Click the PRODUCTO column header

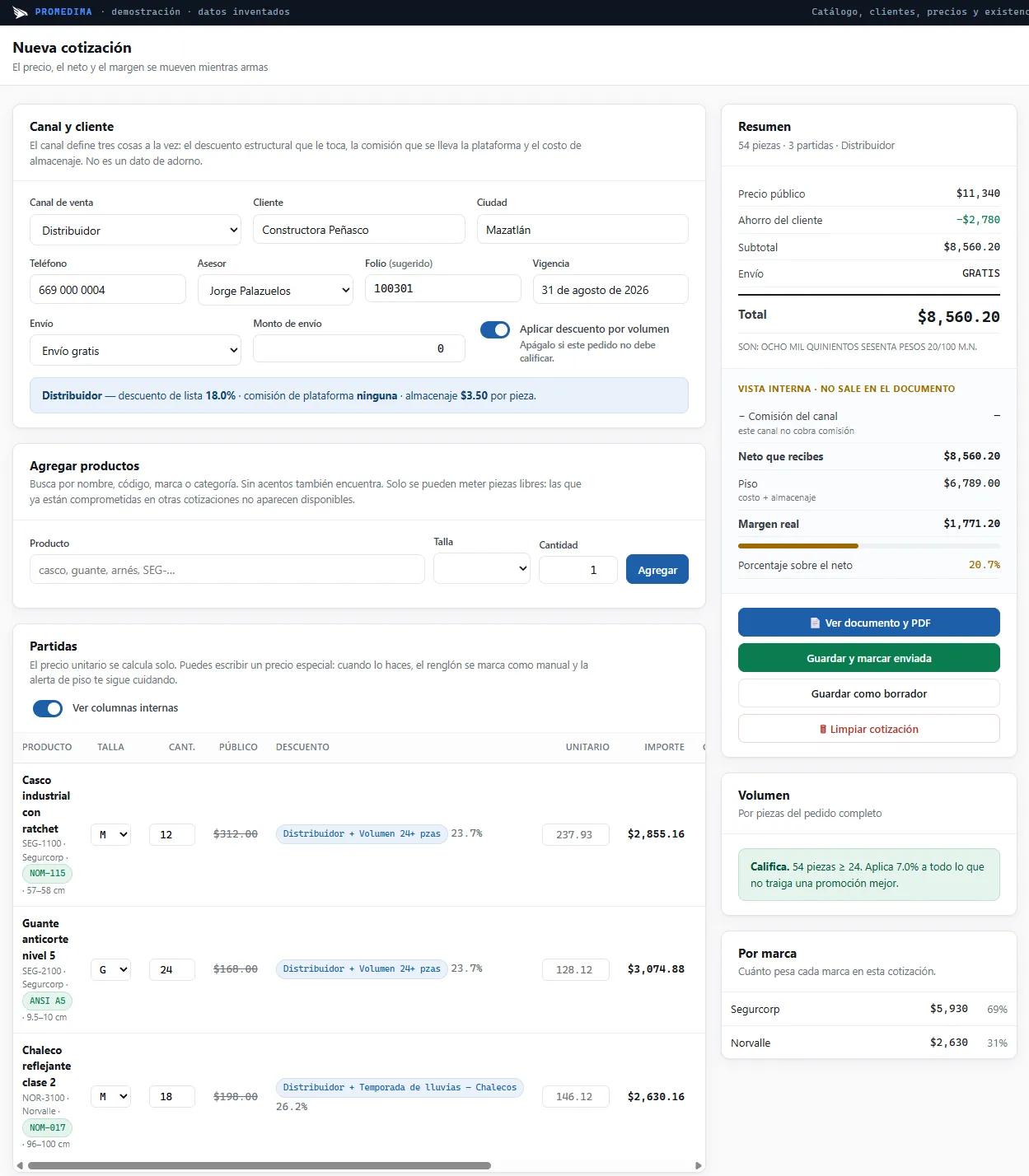pos(47,747)
